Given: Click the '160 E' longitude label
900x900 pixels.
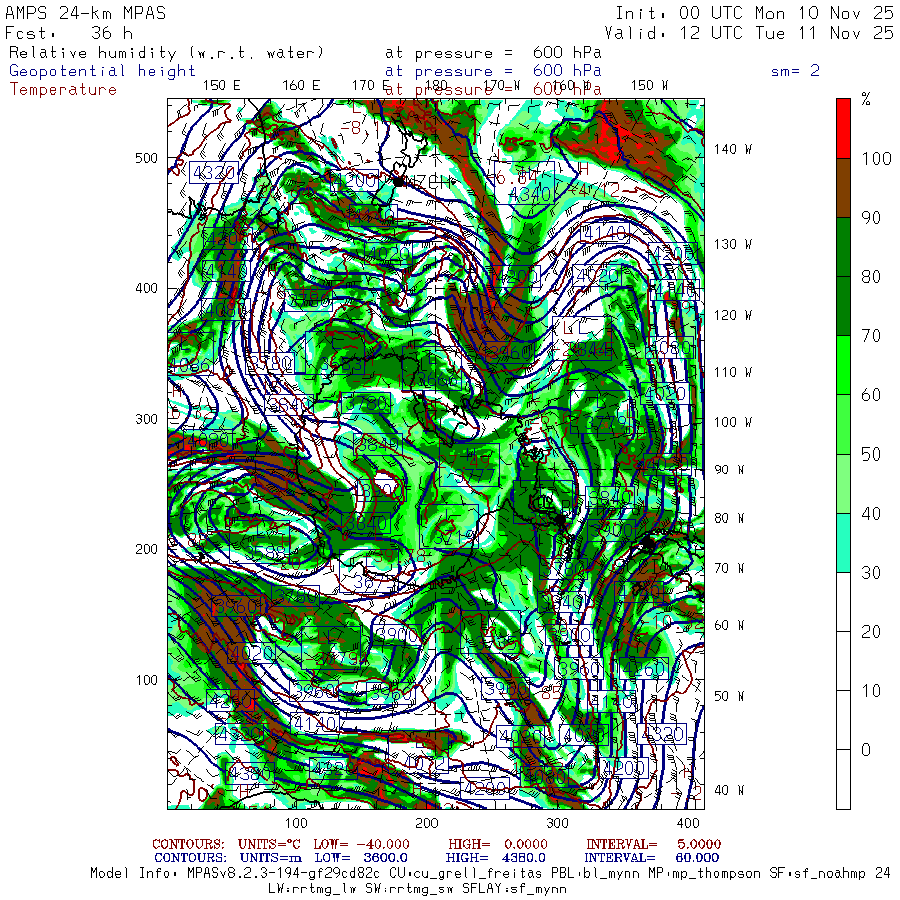Looking at the screenshot, I should click(x=301, y=86).
